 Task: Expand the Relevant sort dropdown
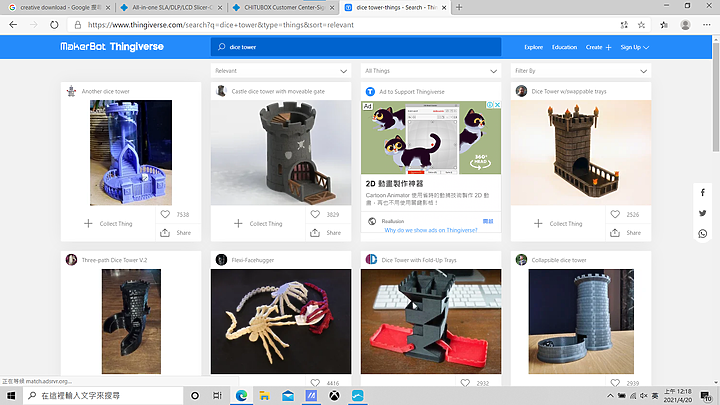(281, 71)
